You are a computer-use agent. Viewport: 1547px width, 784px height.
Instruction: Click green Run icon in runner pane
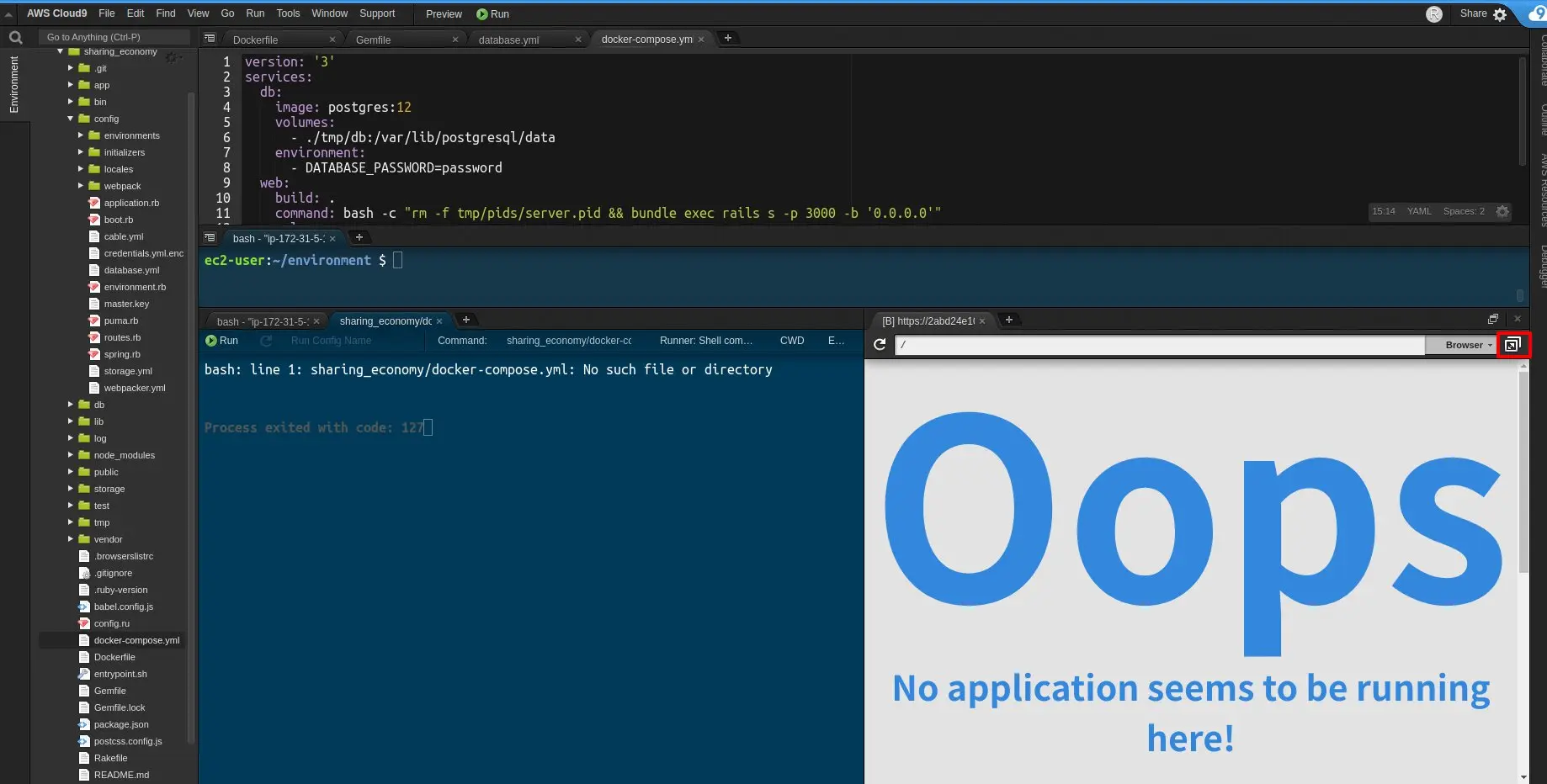[222, 341]
